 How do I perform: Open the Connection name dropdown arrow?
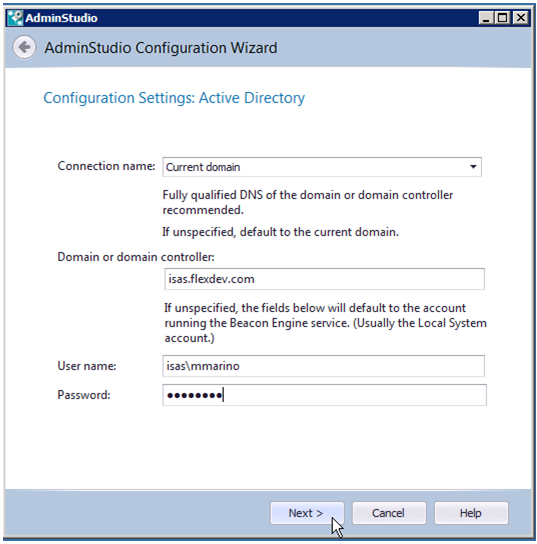(473, 167)
